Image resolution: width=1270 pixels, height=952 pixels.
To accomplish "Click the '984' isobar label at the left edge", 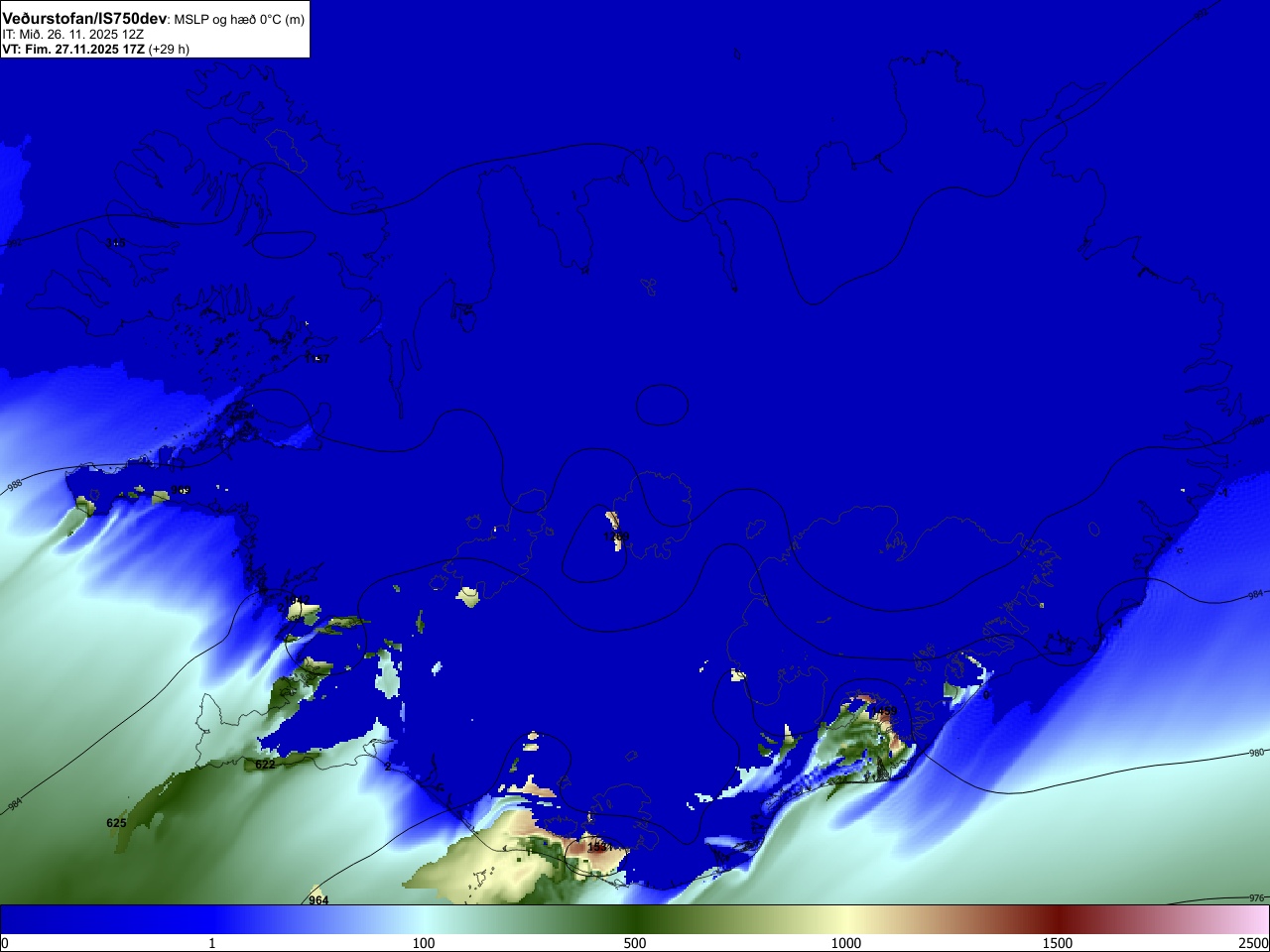I will tap(14, 803).
